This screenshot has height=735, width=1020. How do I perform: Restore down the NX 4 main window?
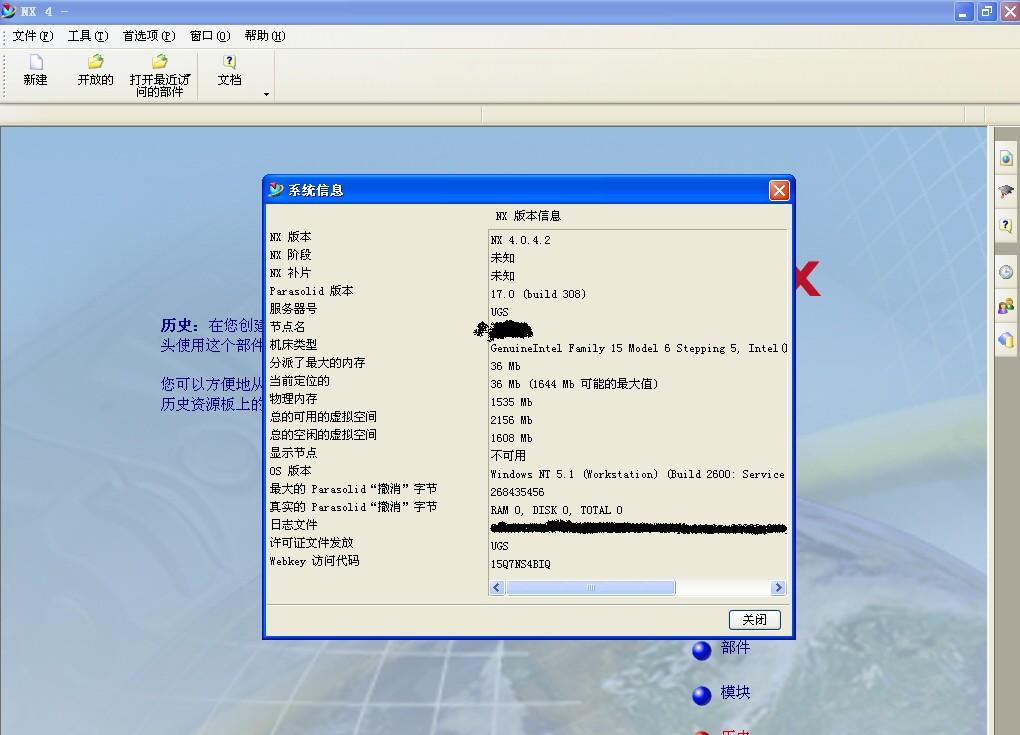987,12
